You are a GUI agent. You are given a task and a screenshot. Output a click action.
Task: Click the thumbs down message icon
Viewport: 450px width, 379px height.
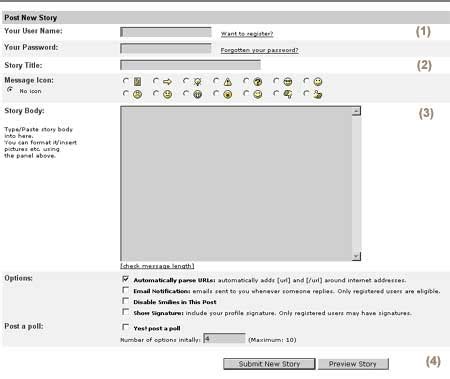(288, 95)
